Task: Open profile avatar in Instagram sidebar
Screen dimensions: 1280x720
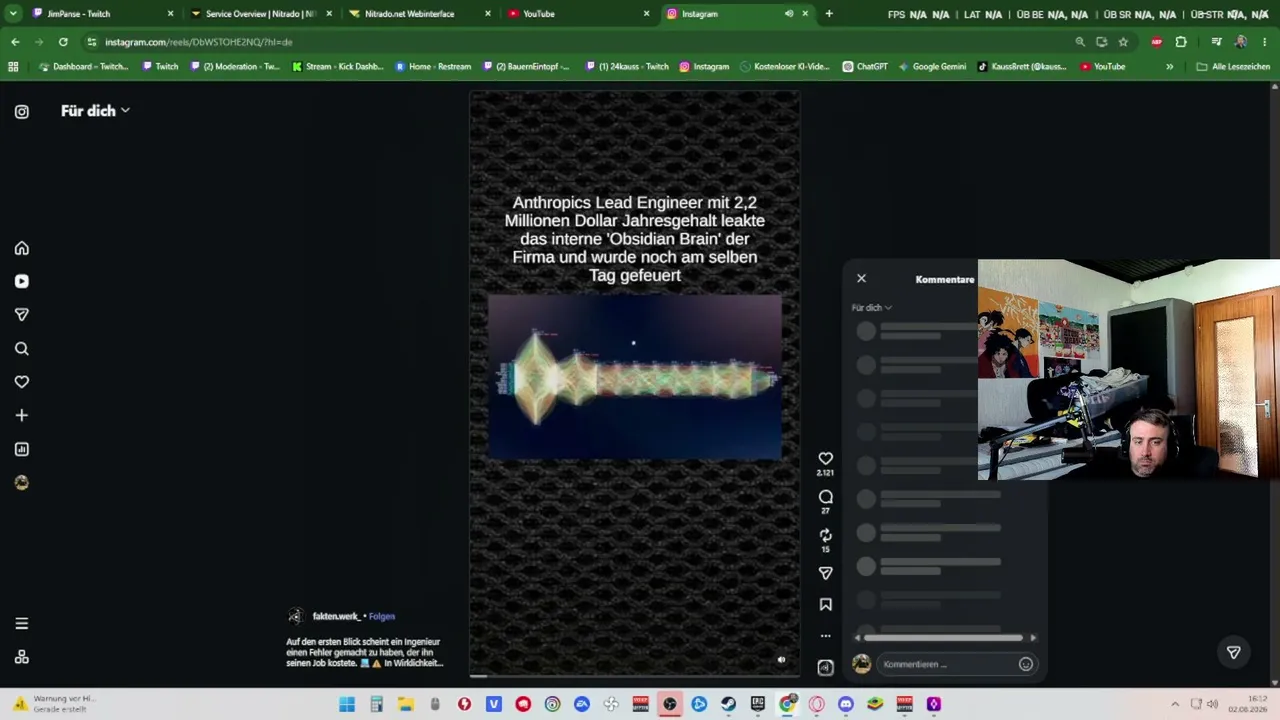Action: tap(22, 482)
